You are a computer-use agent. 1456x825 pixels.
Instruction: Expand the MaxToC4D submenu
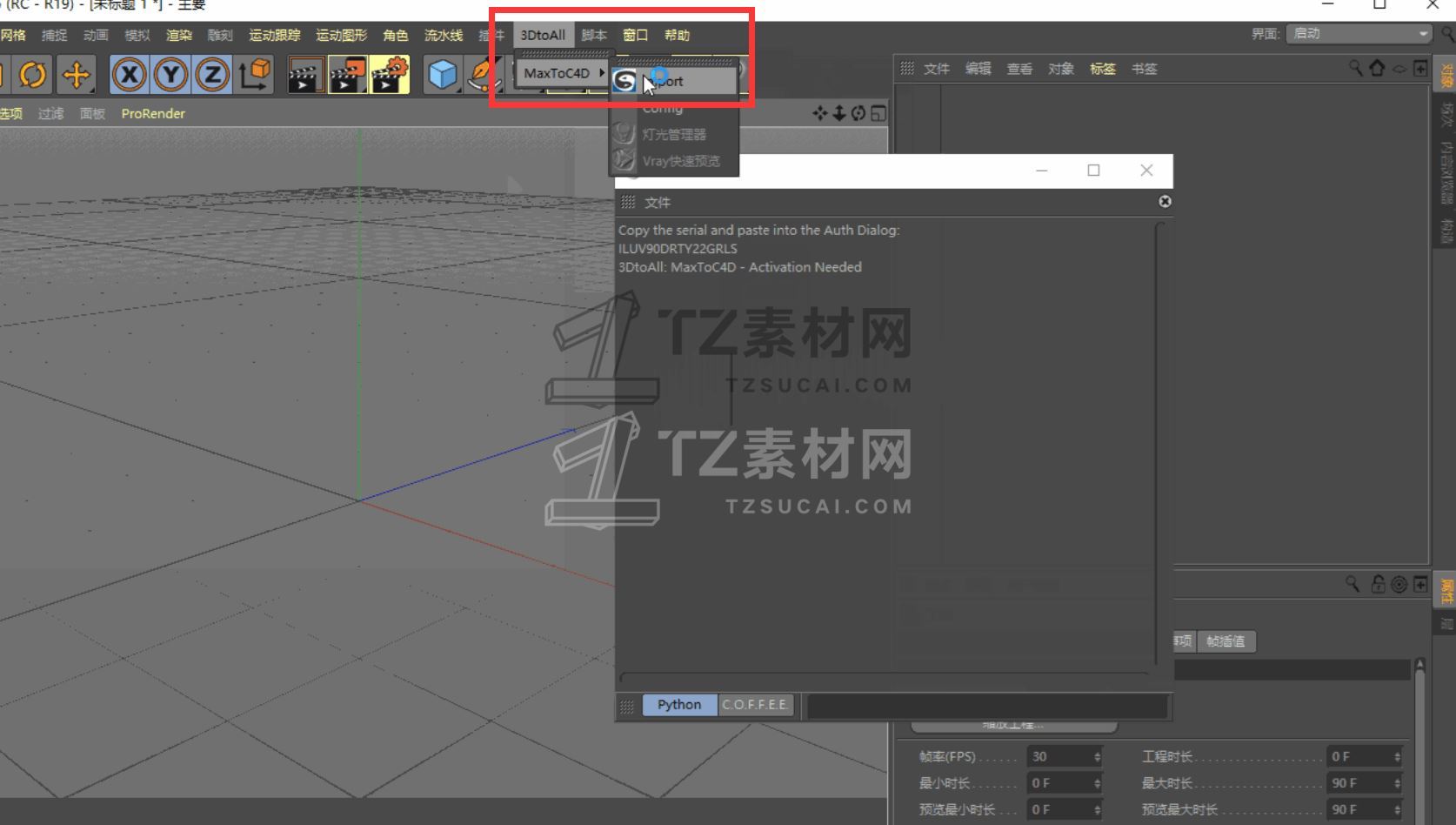click(x=563, y=73)
